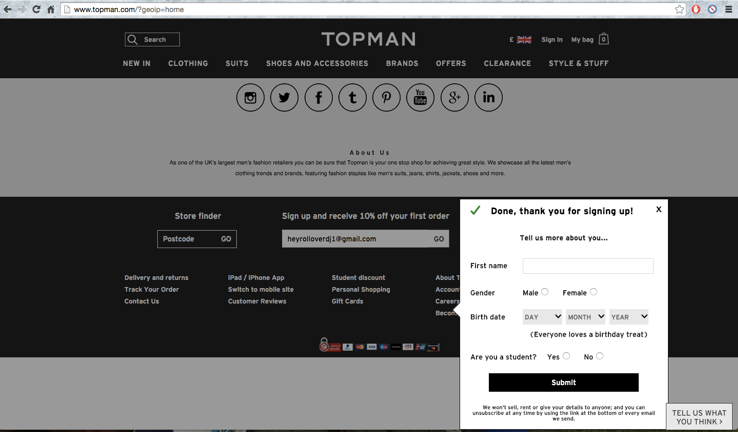Open the STYLE & STUFF menu
738x432 pixels.
578,64
